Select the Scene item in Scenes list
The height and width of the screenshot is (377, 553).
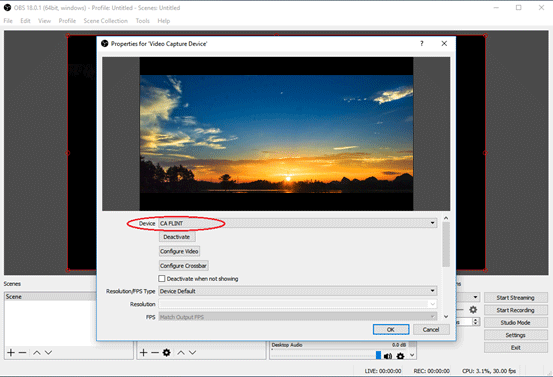pyautogui.click(x=50, y=297)
